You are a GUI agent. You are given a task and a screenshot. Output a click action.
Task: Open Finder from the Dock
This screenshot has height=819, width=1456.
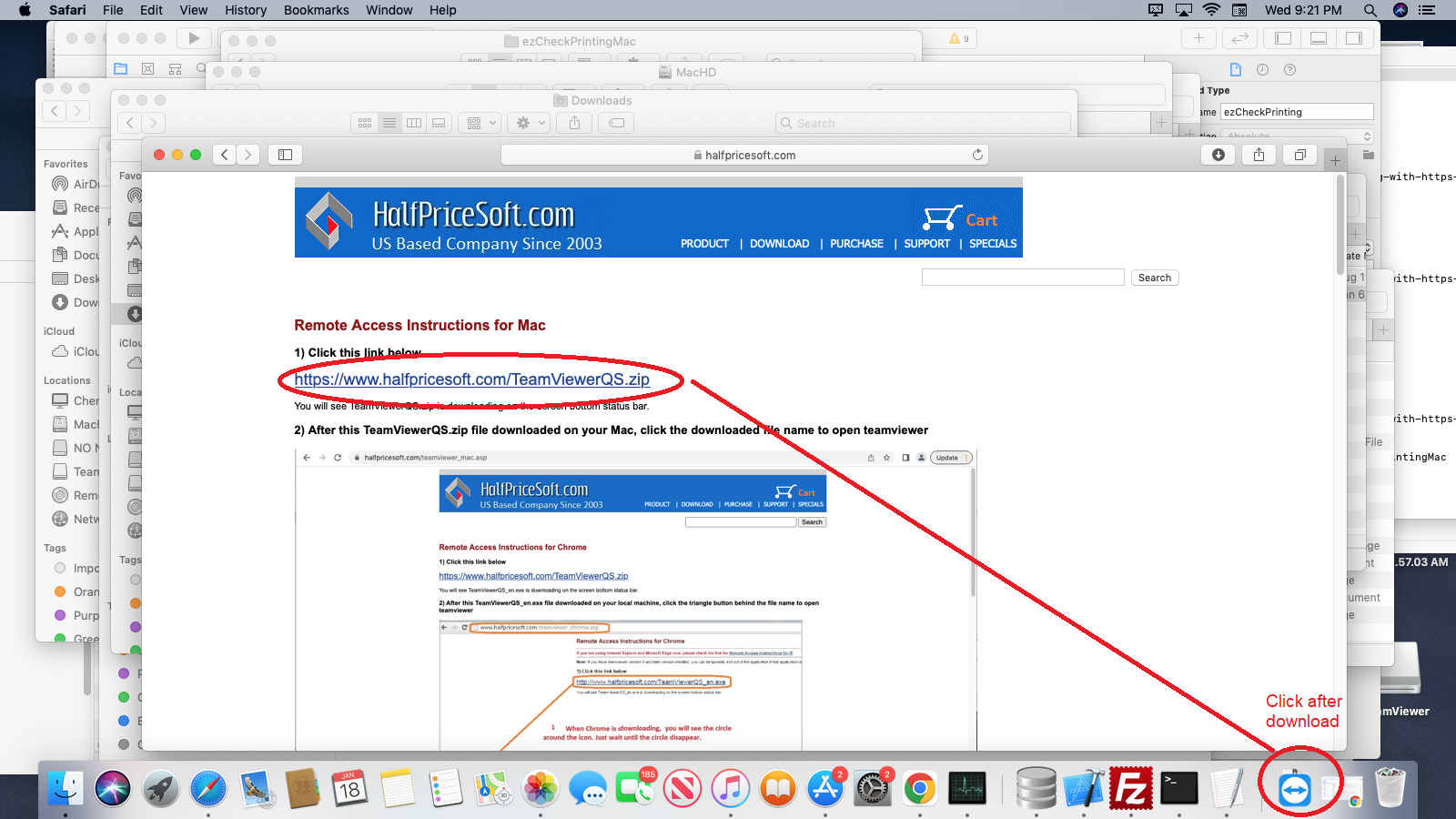point(66,789)
